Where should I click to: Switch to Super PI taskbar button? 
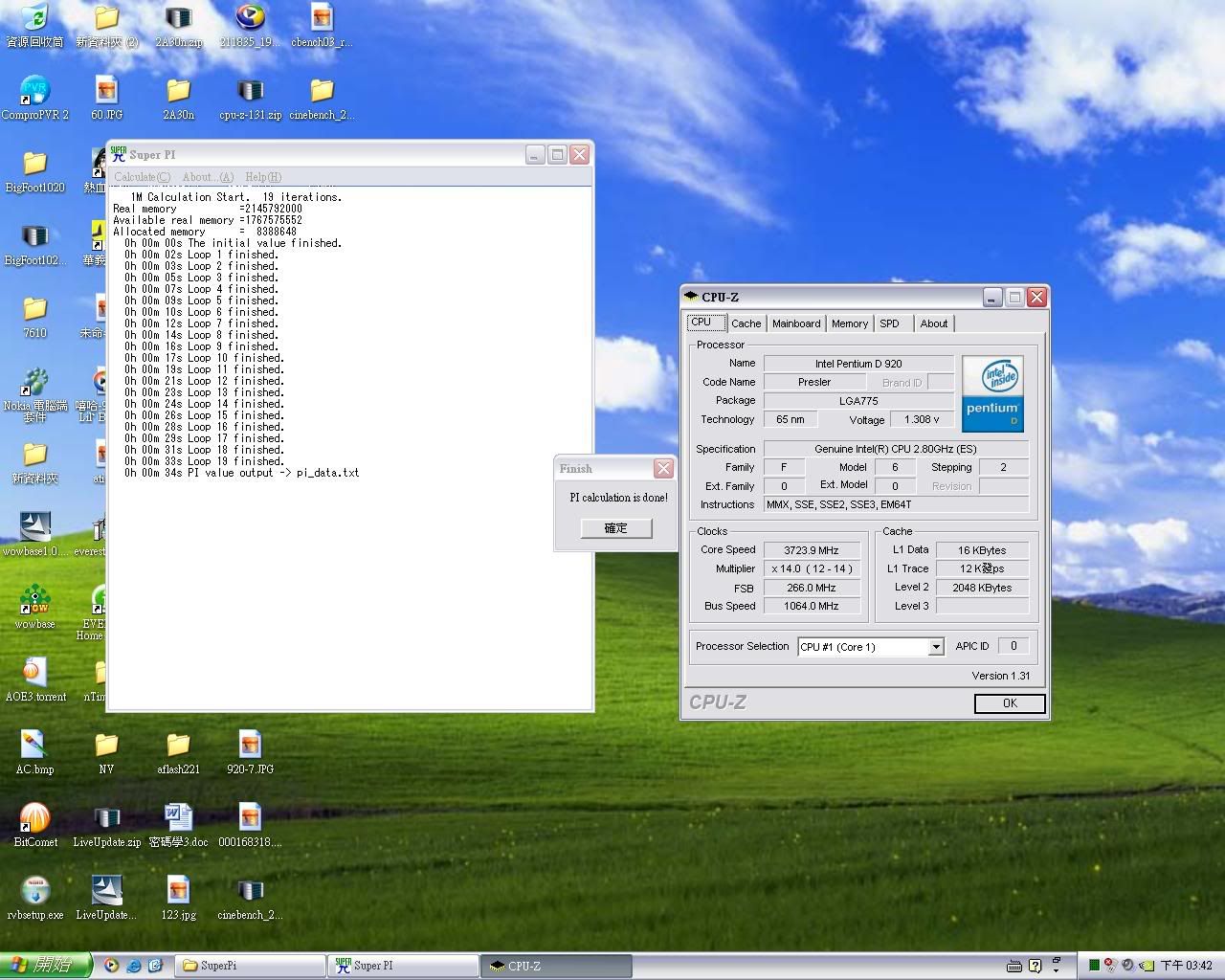[x=402, y=966]
